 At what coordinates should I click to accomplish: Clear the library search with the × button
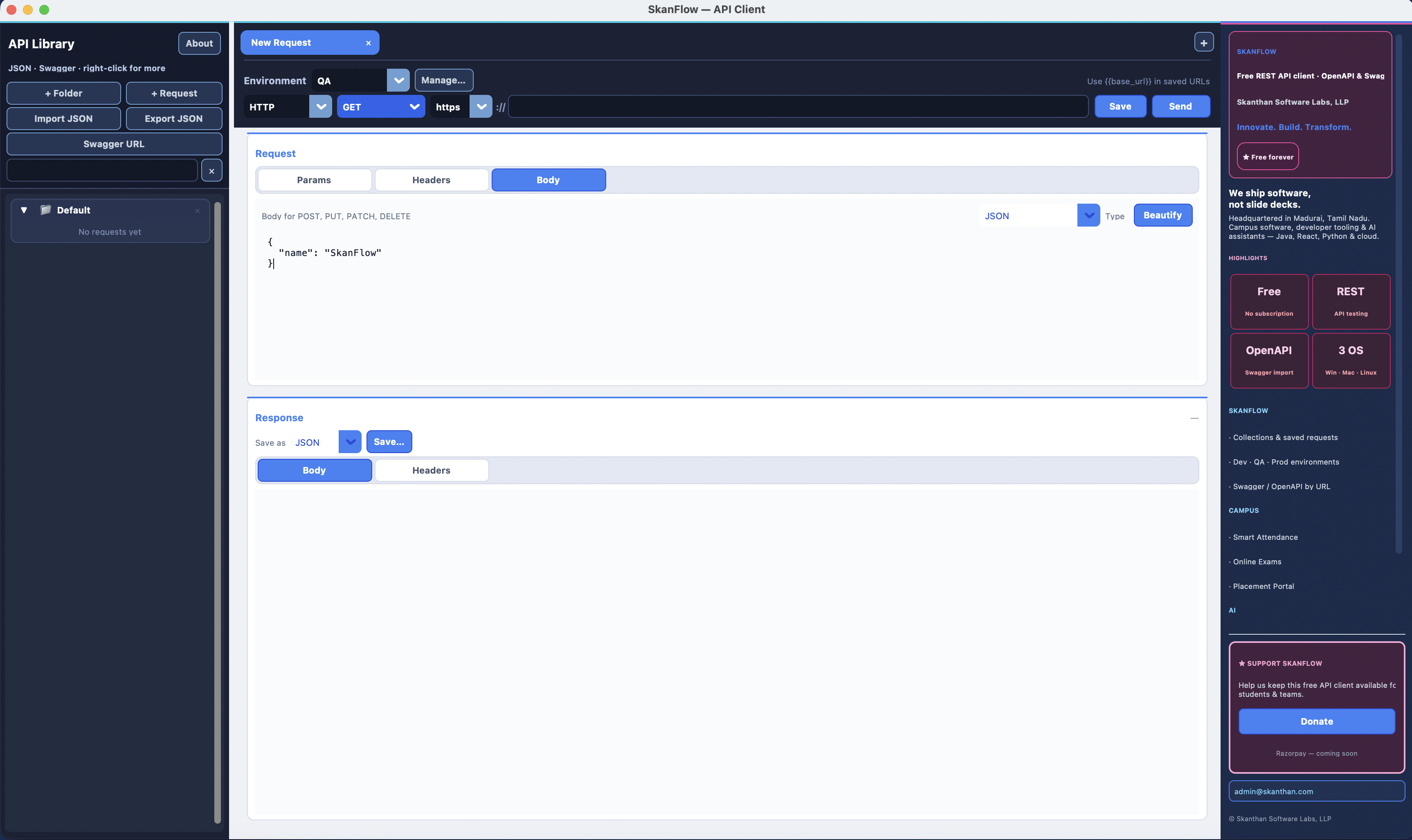(x=212, y=171)
